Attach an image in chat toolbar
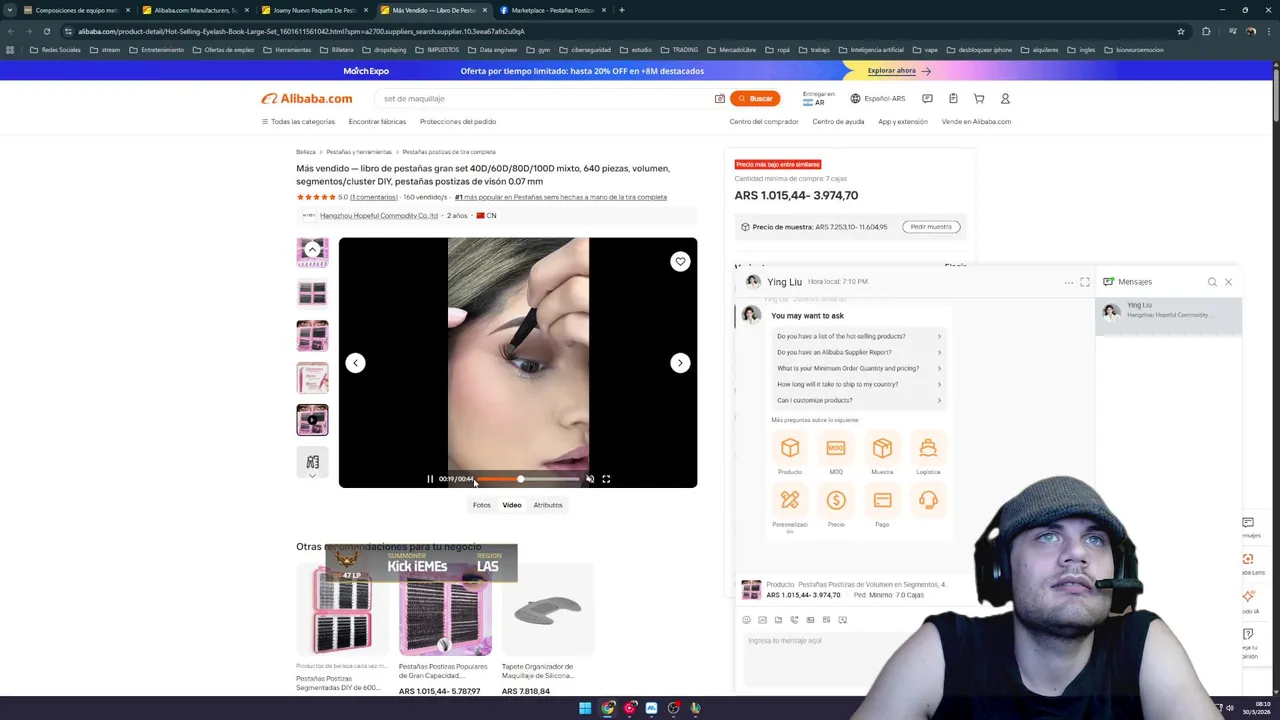1280x720 pixels. point(762,620)
